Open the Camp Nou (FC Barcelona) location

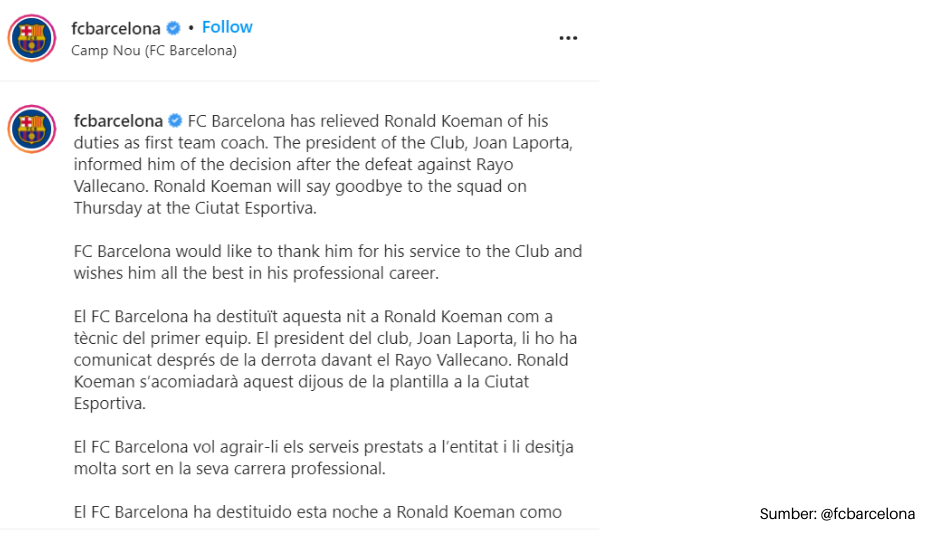tap(154, 50)
